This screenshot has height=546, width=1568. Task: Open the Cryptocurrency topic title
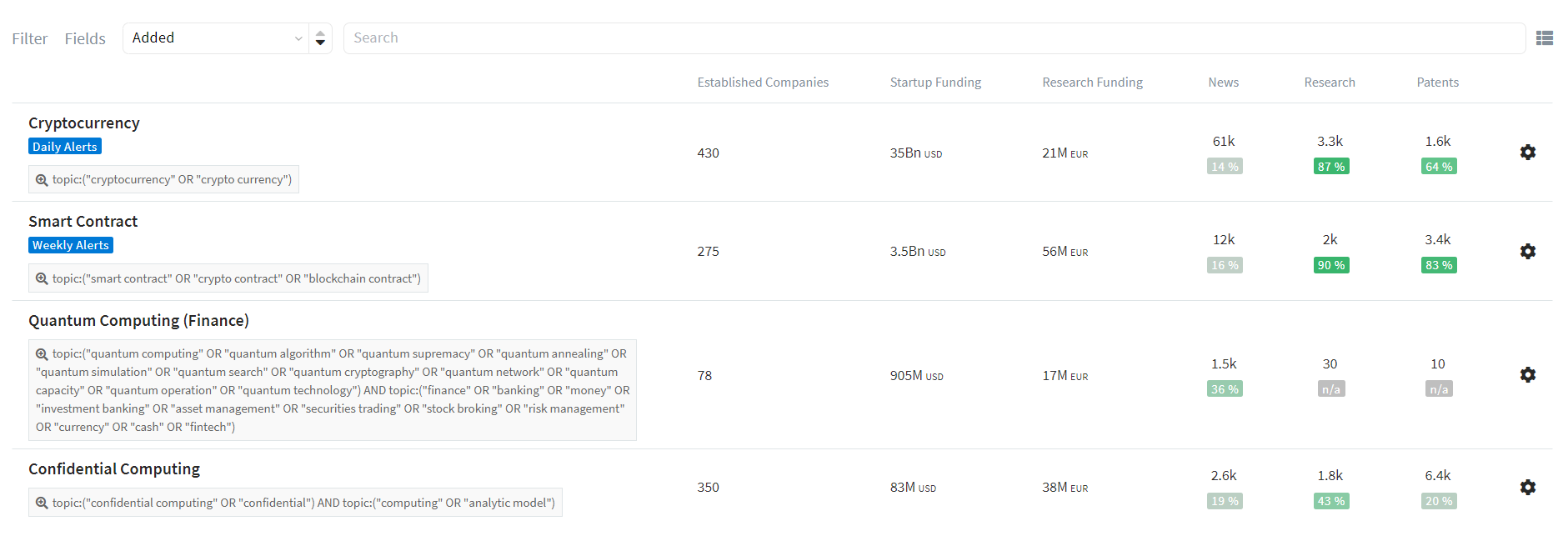(84, 123)
